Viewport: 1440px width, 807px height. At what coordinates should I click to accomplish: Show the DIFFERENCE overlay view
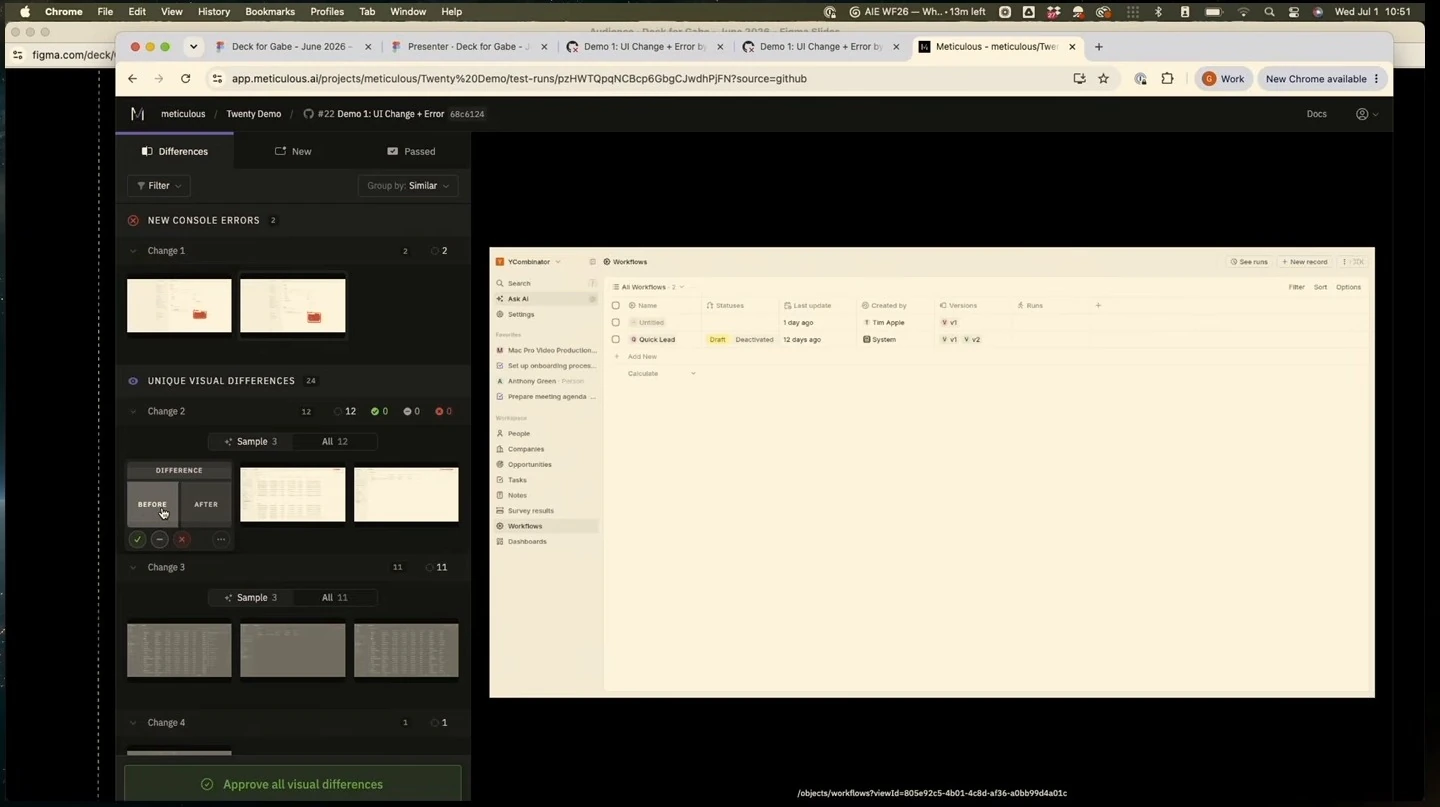179,470
